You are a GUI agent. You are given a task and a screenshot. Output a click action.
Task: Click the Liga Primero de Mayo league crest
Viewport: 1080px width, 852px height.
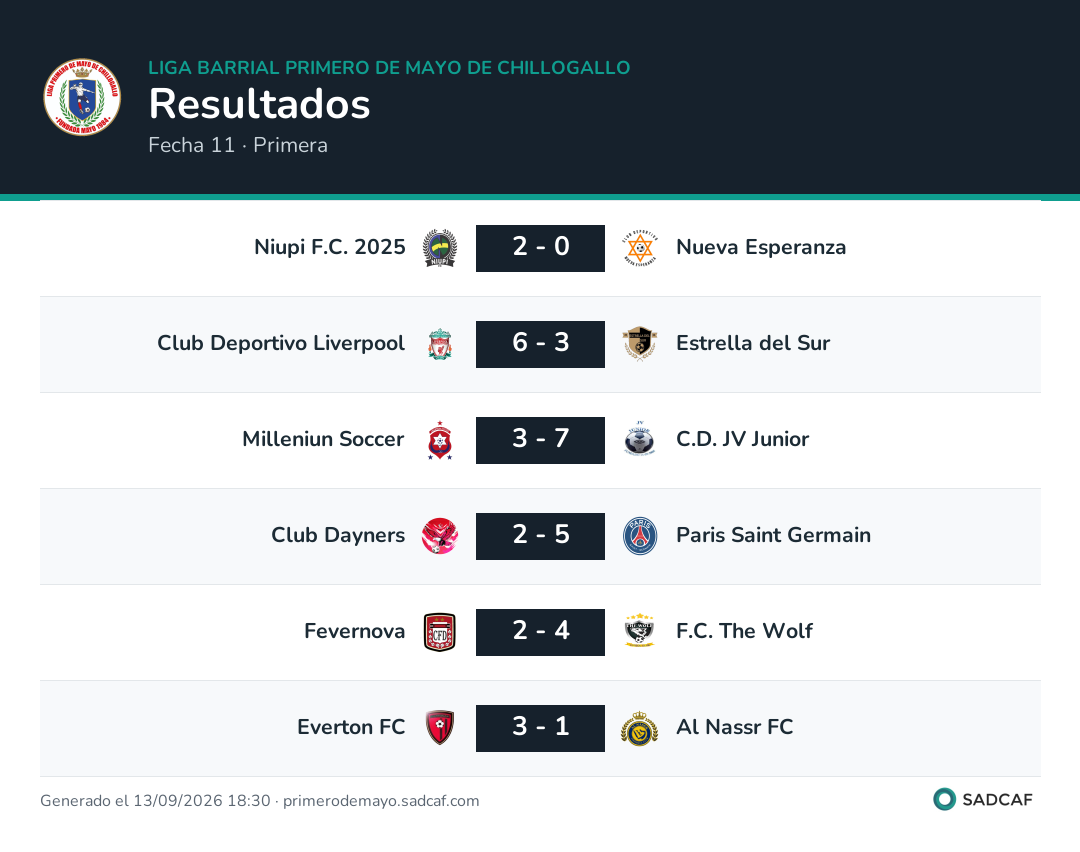(82, 97)
